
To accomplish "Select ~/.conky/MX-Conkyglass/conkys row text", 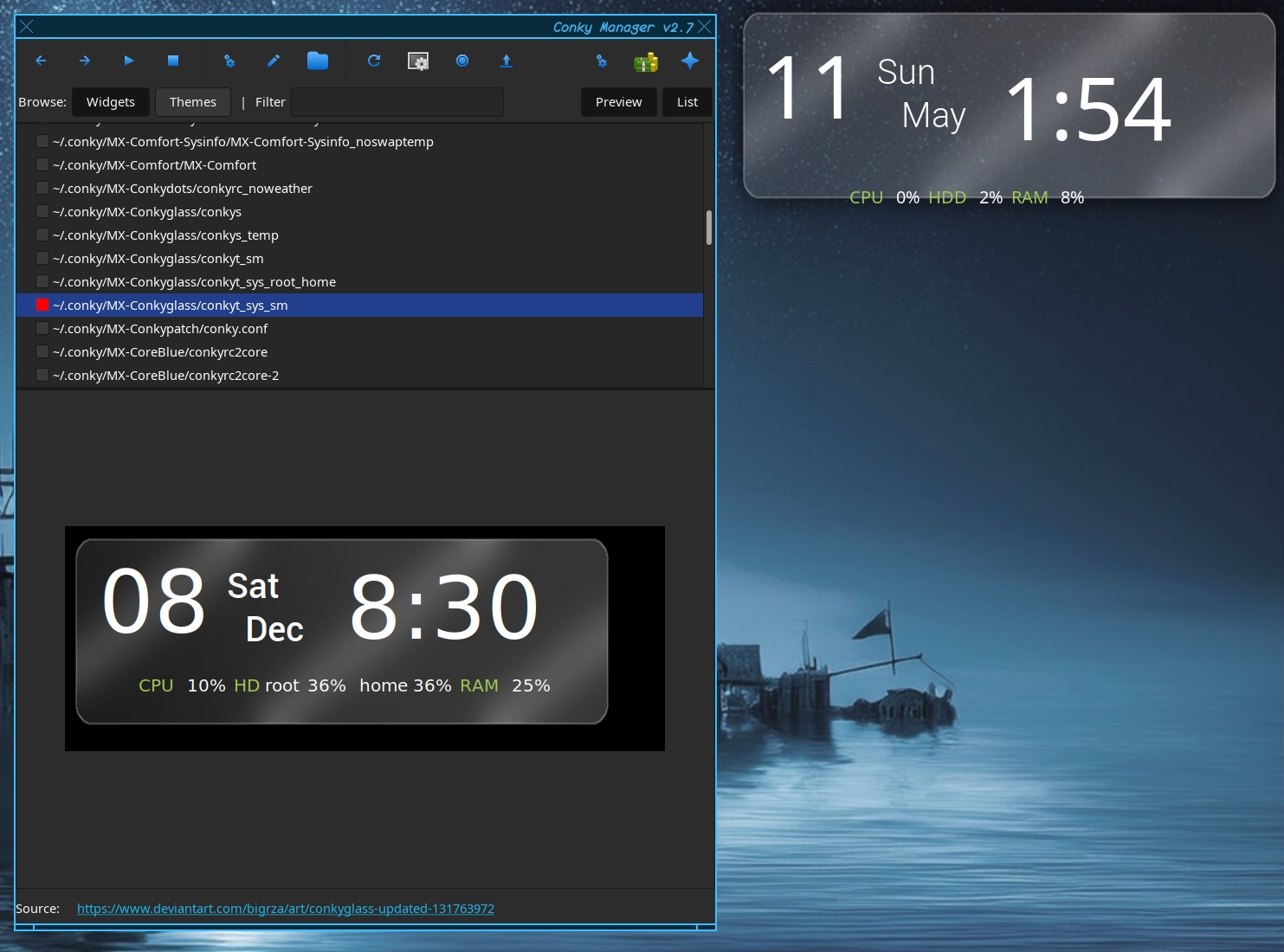I will [147, 212].
